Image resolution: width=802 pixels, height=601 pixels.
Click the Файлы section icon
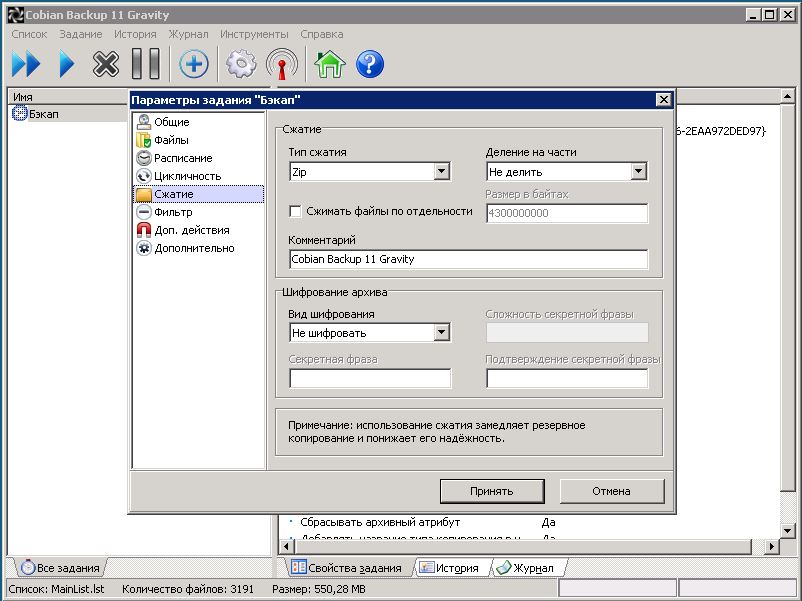144,140
